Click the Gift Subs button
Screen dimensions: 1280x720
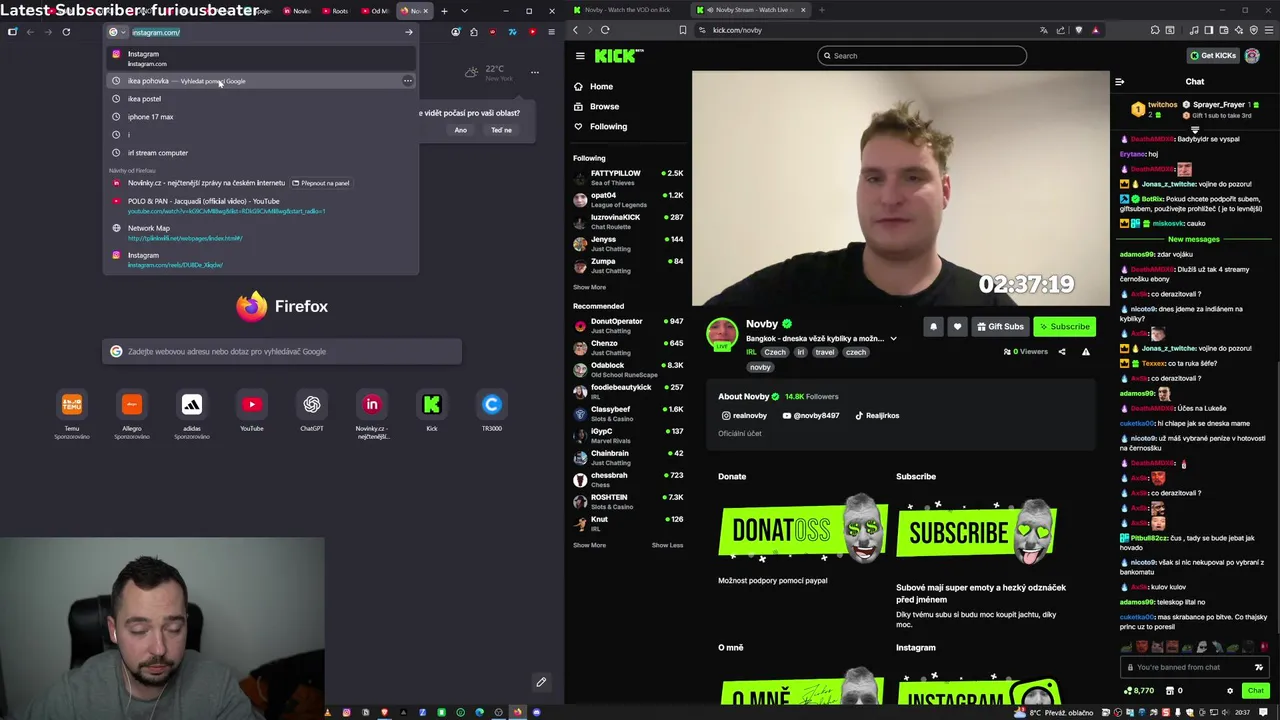click(x=1000, y=327)
